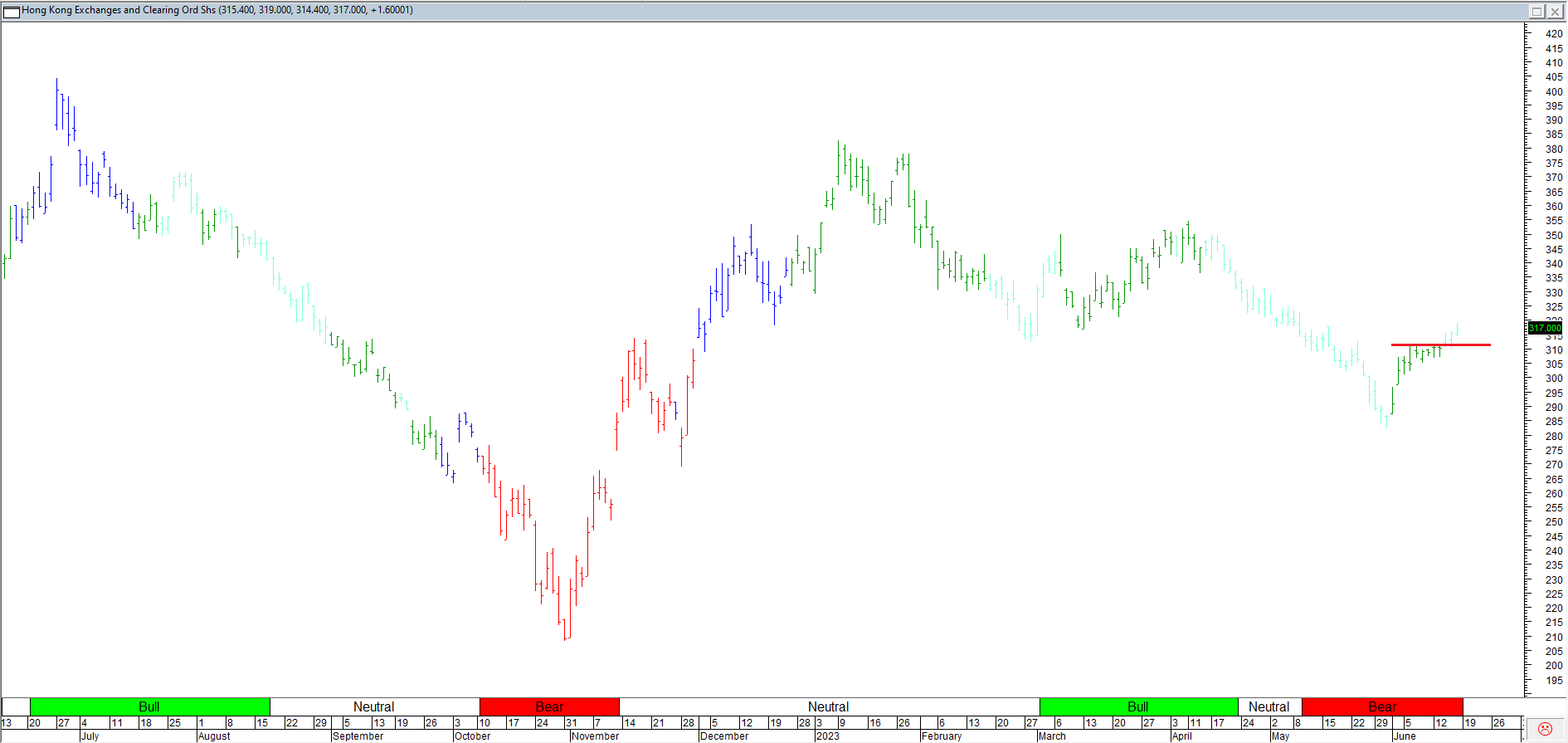Select the green Bull ribbon segment over July
The width and height of the screenshot is (1568, 743).
(x=149, y=706)
